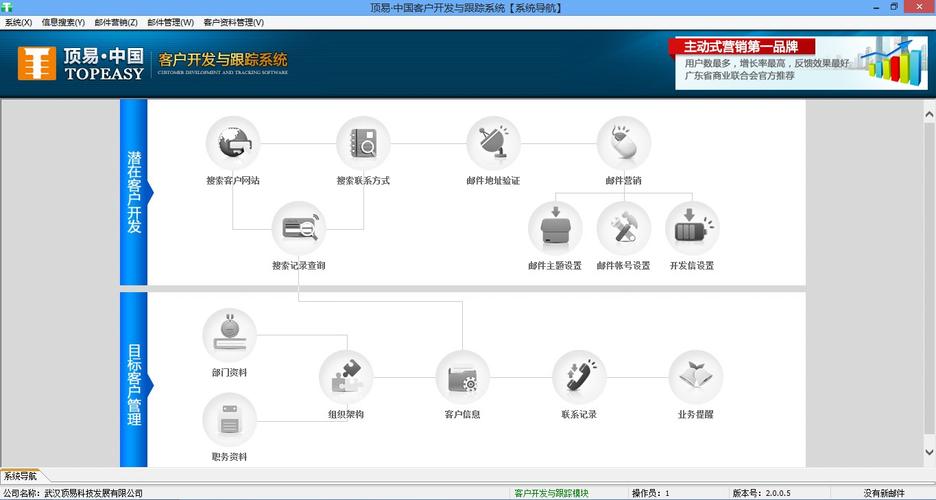Click the 业务提醒 label
936x500 pixels.
(695, 414)
